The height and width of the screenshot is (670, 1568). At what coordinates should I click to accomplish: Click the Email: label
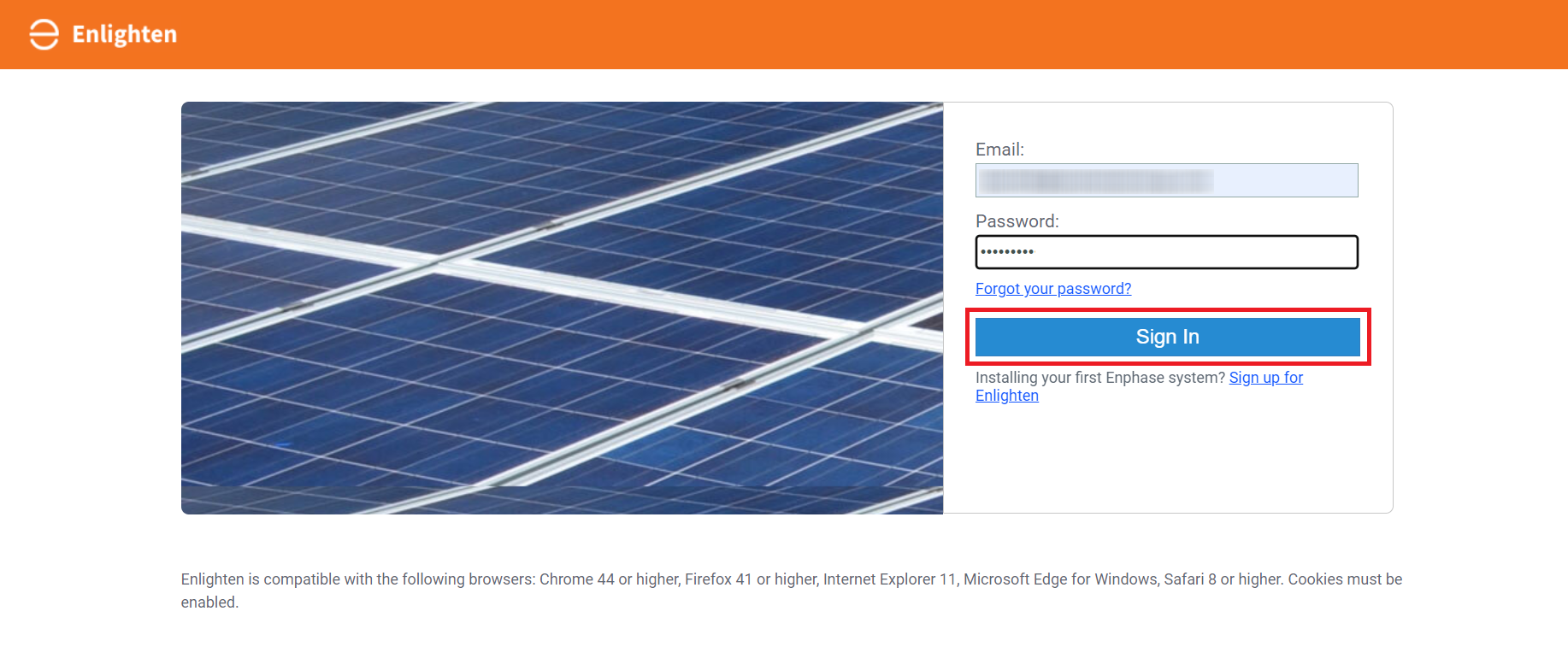click(999, 150)
